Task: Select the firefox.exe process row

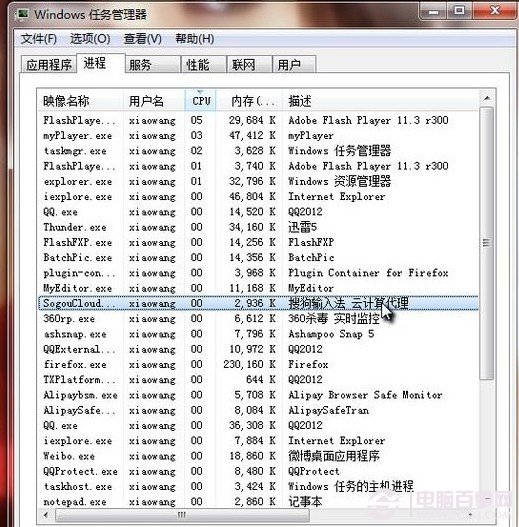Action: pyautogui.click(x=258, y=364)
